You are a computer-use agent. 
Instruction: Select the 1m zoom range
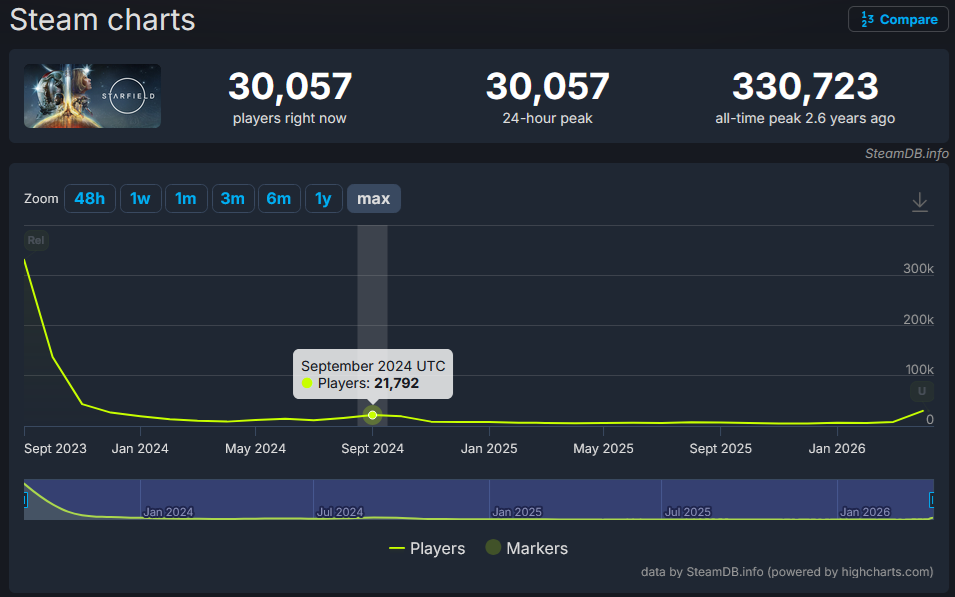click(x=186, y=199)
